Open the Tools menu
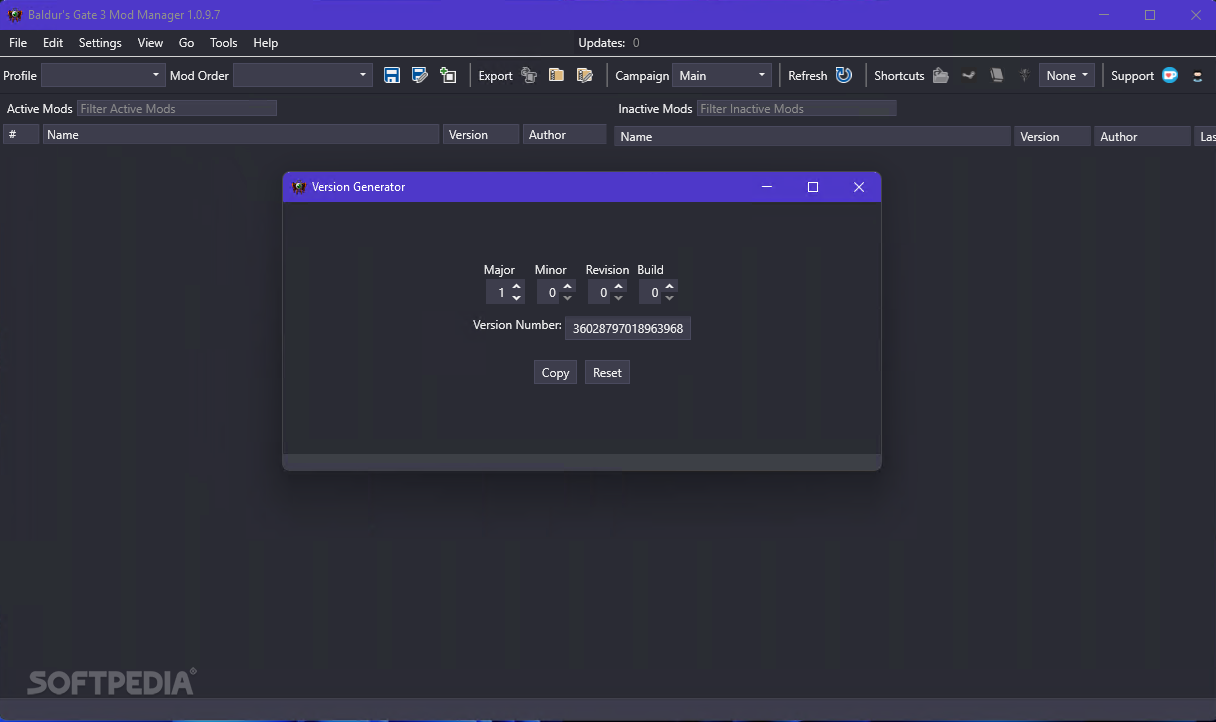 tap(224, 43)
